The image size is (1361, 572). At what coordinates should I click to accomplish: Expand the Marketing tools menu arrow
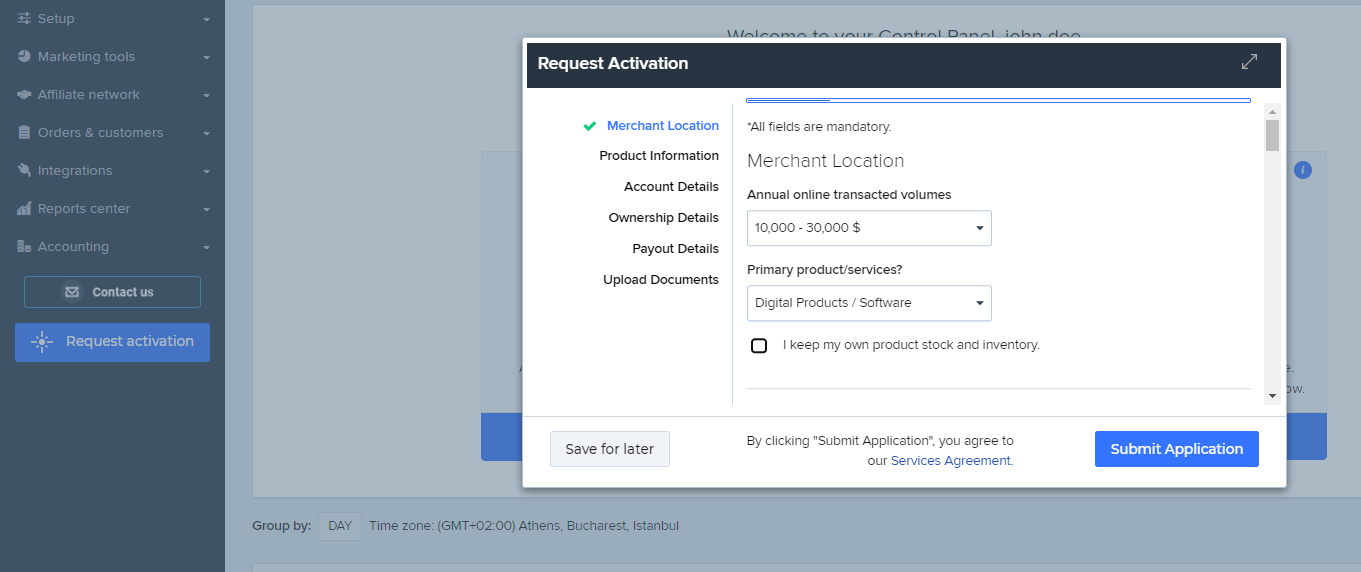206,57
